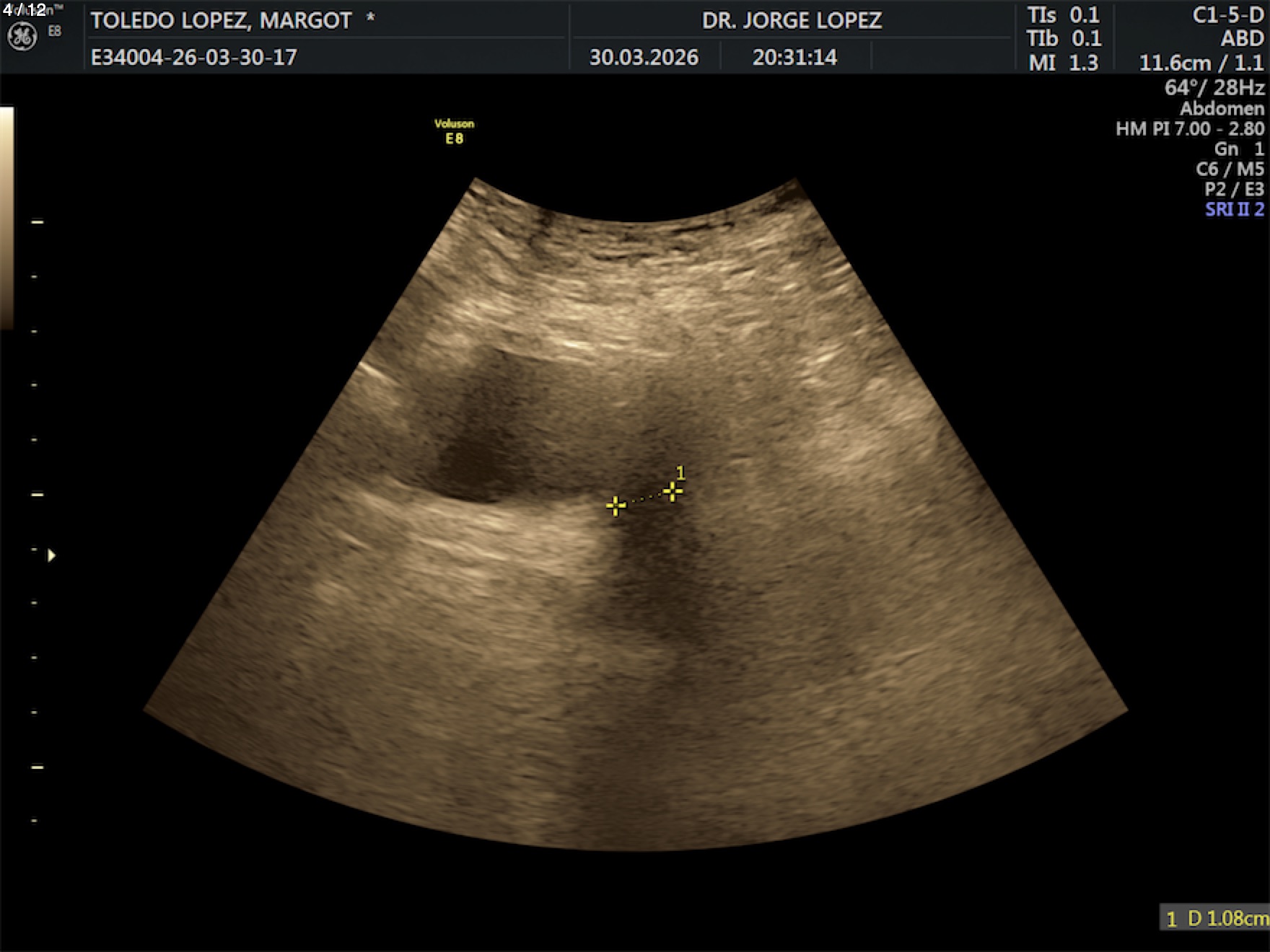Select patient name TOLEDO LOPEZ, MARGOT
Viewport: 1270px width, 952px height.
221,20
